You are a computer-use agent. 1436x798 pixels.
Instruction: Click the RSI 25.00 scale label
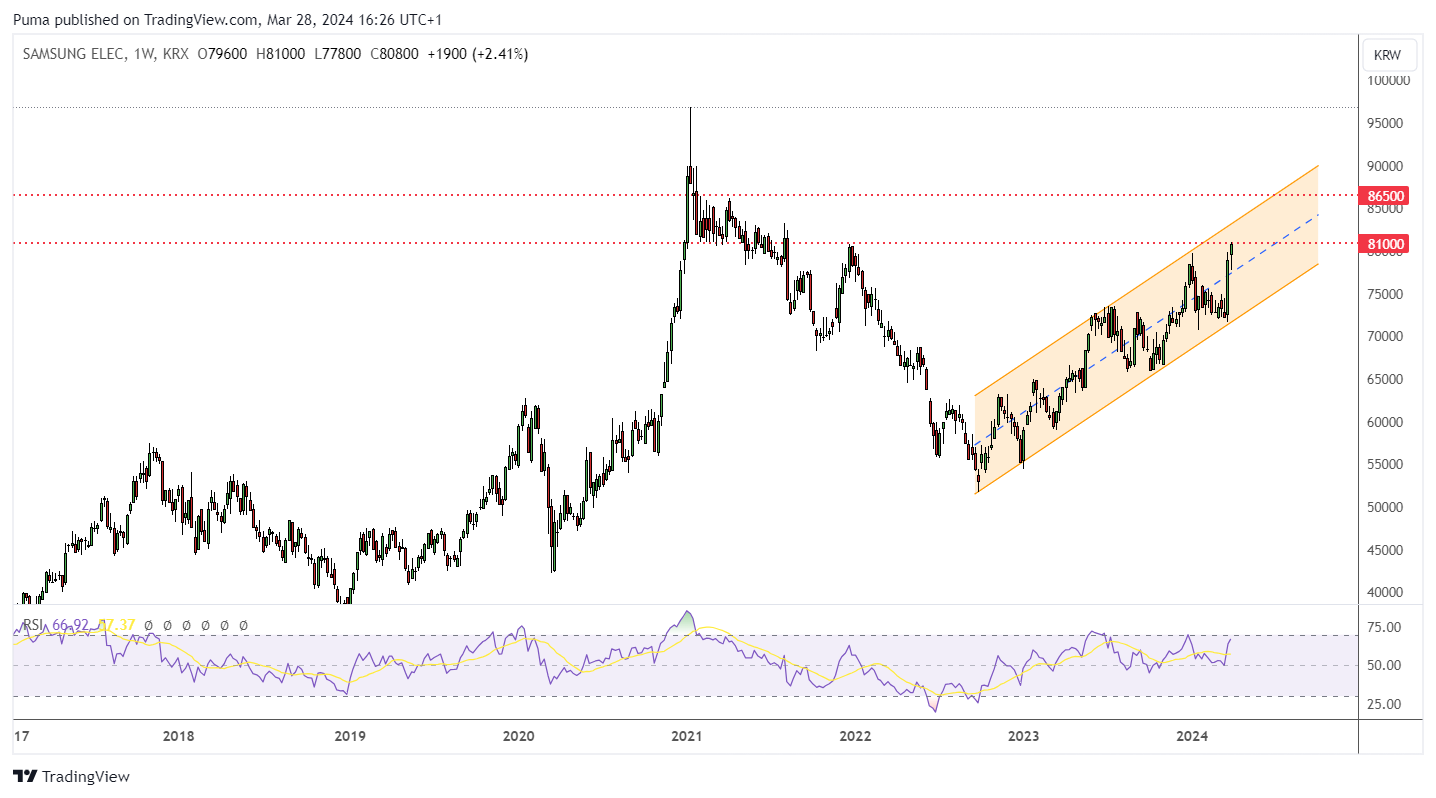point(1386,704)
